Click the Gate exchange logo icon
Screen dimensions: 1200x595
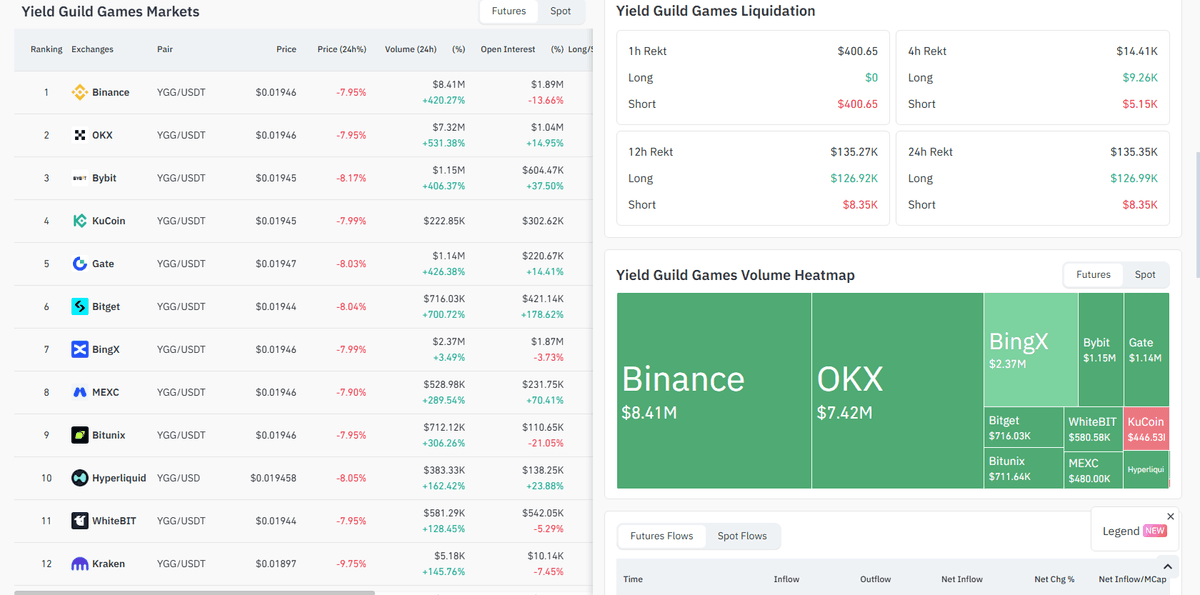click(80, 264)
